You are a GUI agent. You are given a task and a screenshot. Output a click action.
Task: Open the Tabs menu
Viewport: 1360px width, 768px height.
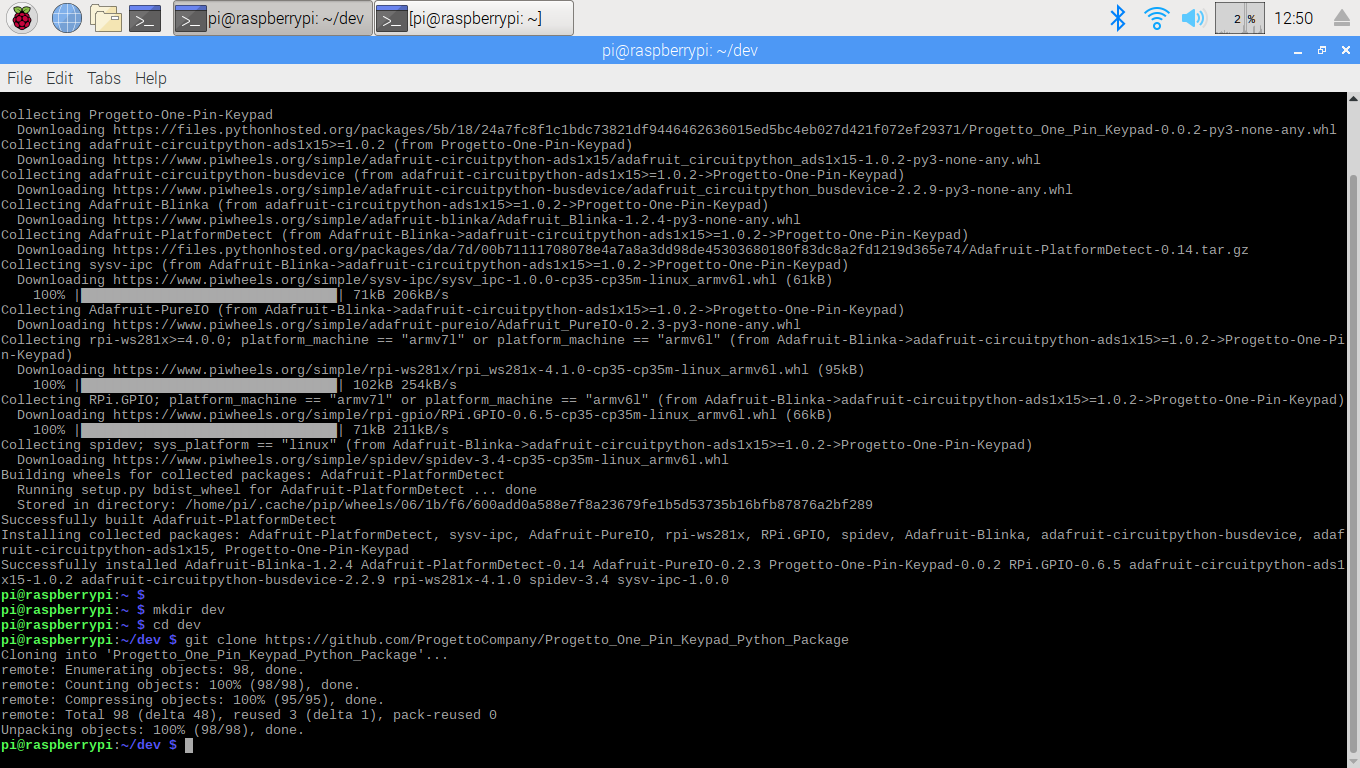click(104, 78)
